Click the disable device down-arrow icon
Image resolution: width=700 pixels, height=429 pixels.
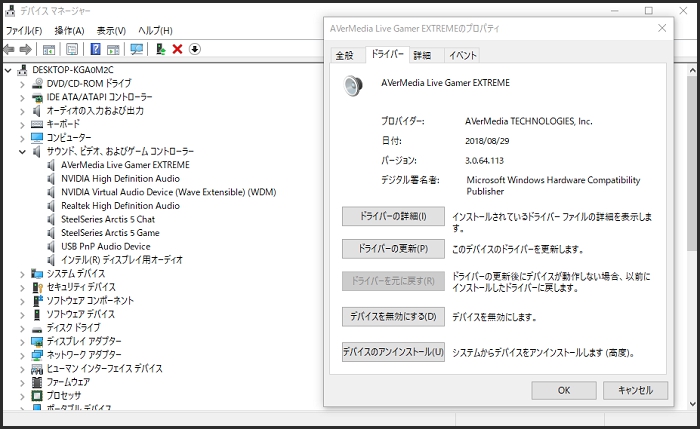click(x=195, y=49)
